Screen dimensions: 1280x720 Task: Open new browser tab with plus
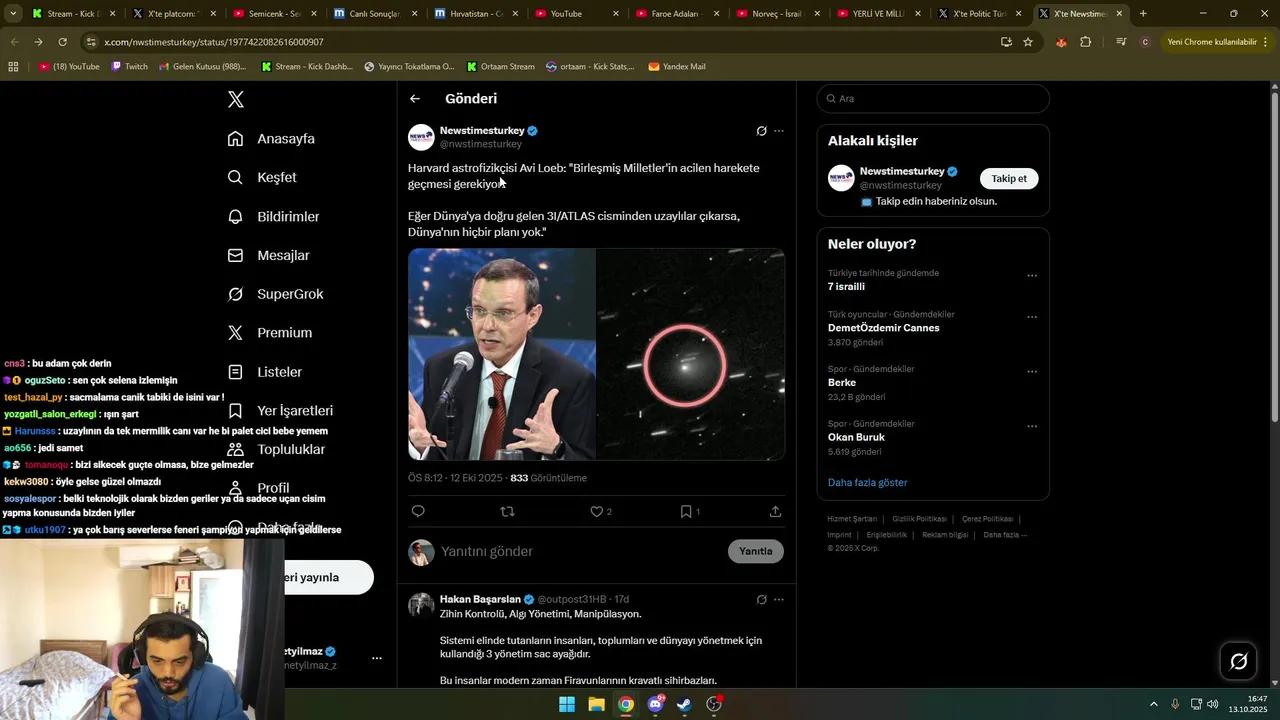coord(1143,14)
